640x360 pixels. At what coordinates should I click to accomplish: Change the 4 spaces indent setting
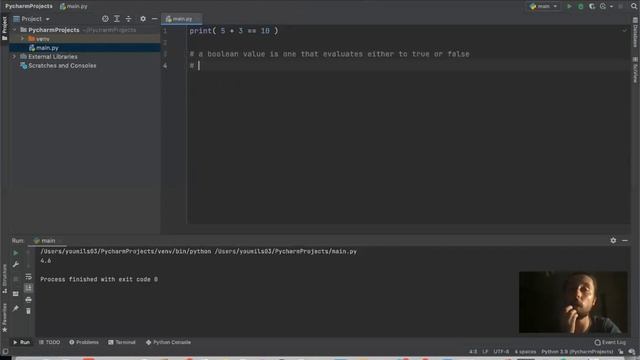point(525,352)
